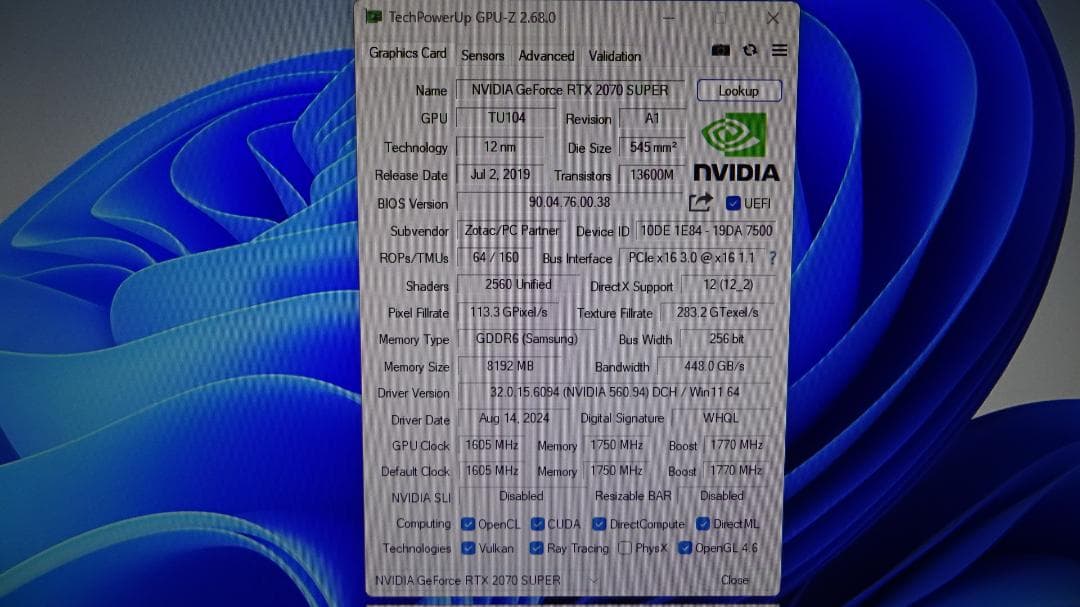Viewport: 1080px width, 607px height.
Task: Toggle the Ray Tracing checkbox
Action: coord(536,548)
